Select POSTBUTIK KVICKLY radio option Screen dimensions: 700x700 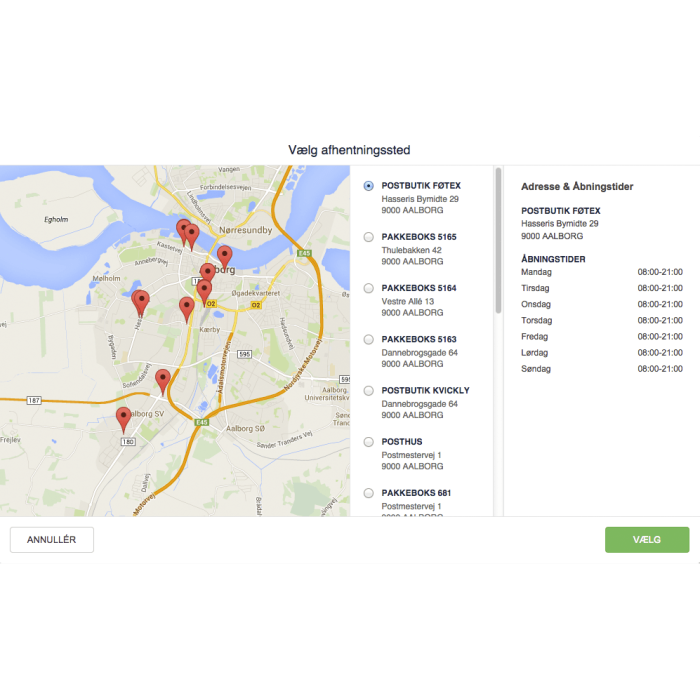(x=368, y=391)
